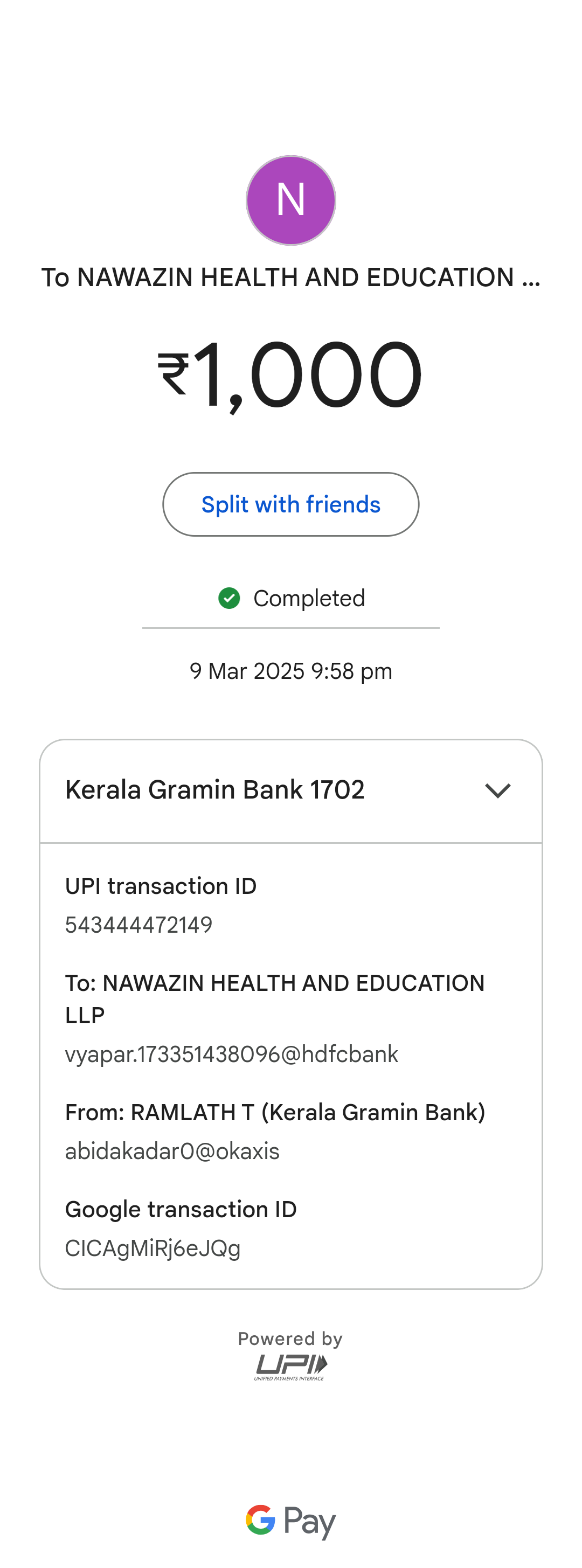
Task: Tap the truncated recipient name heading
Action: (290, 277)
